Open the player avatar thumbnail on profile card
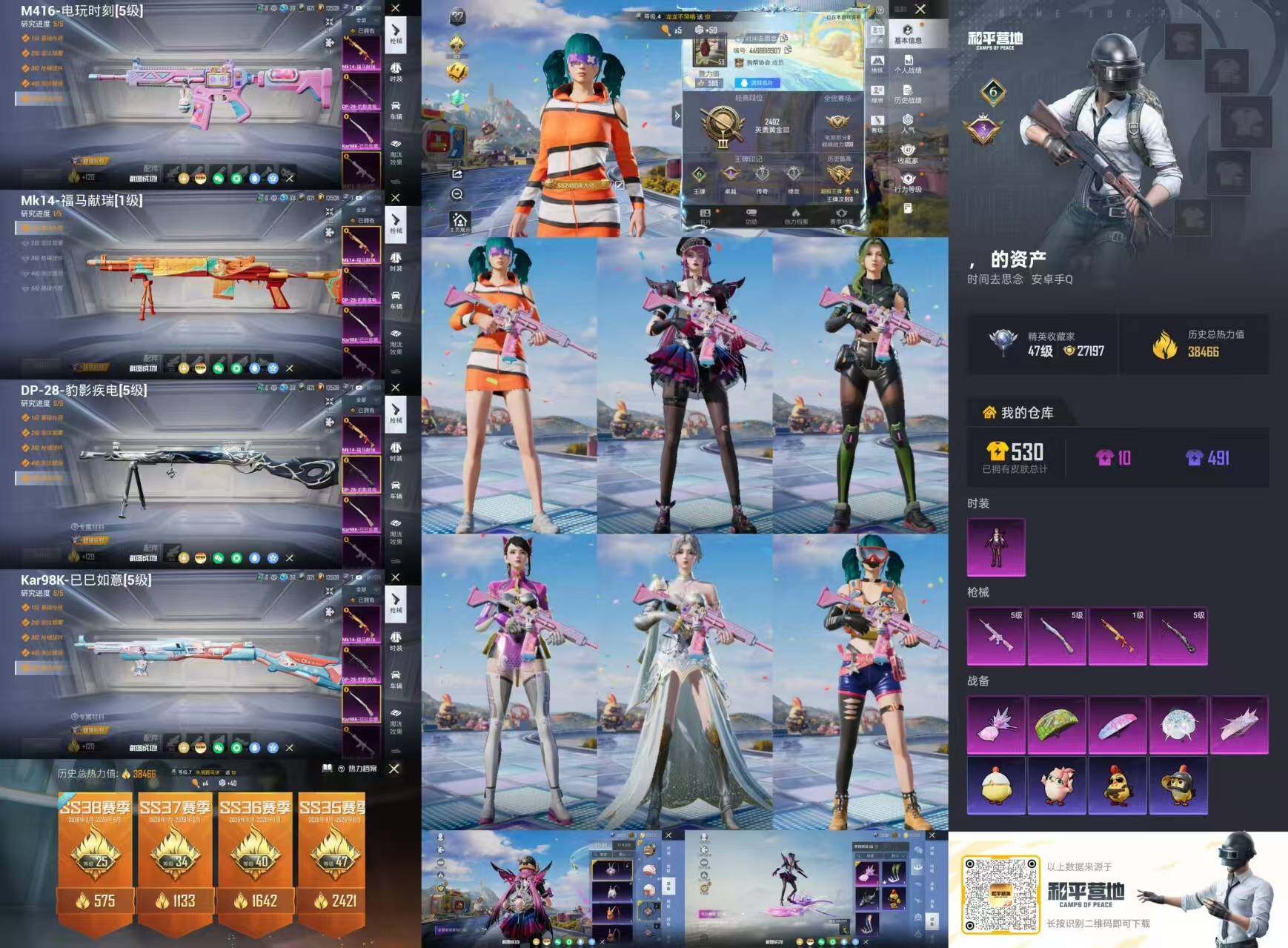 (709, 51)
